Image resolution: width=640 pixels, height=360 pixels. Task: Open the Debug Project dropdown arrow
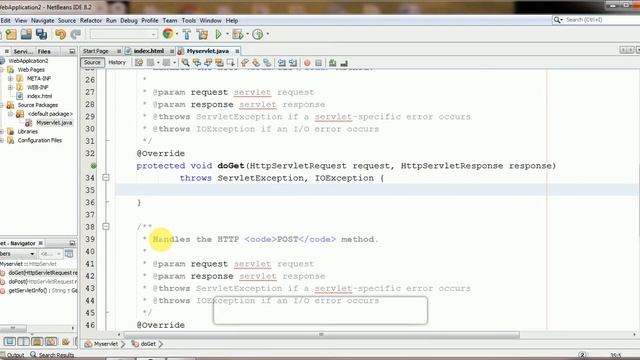pyautogui.click(x=247, y=34)
